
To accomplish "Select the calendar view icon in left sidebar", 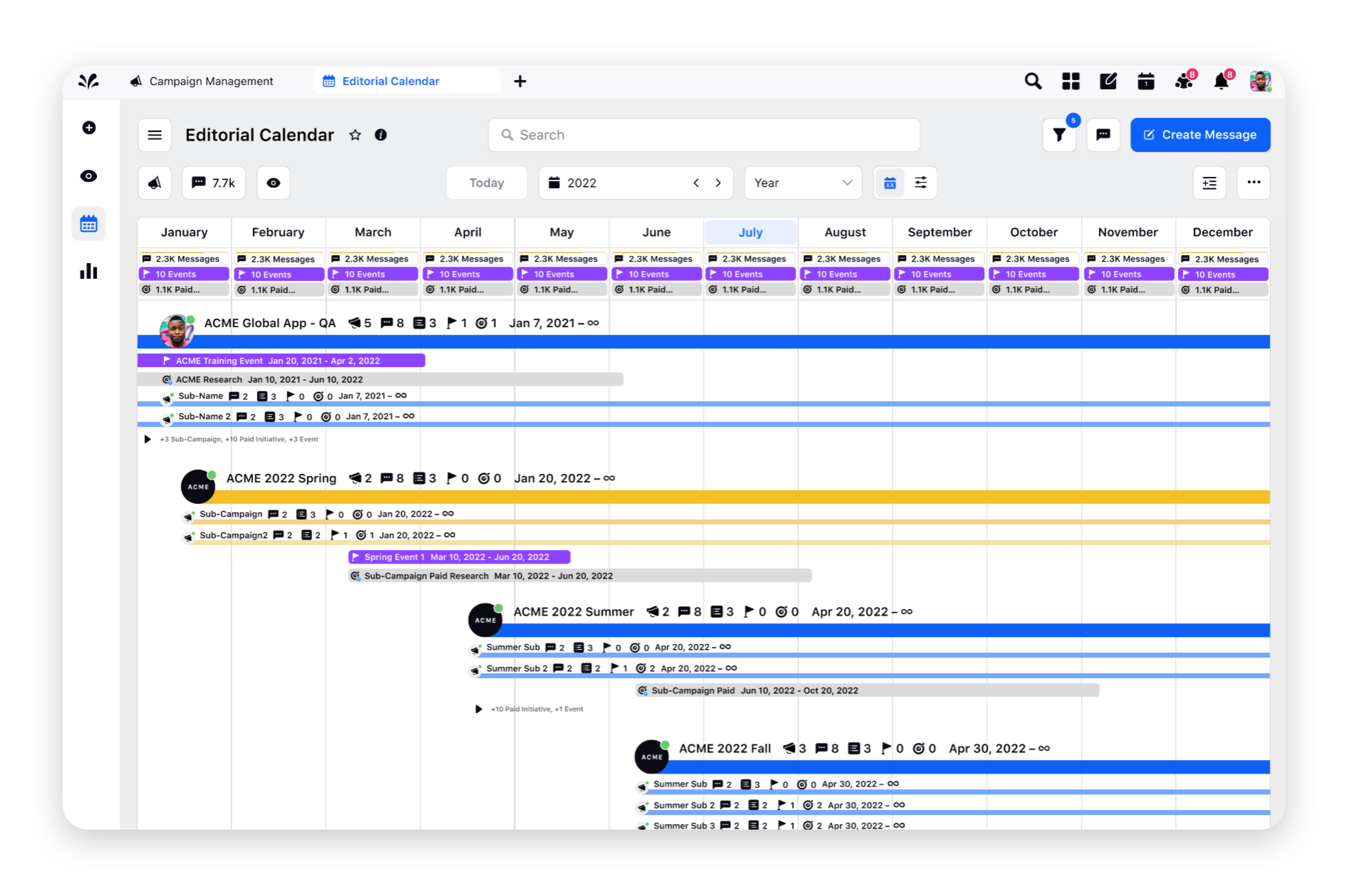I will tap(89, 224).
